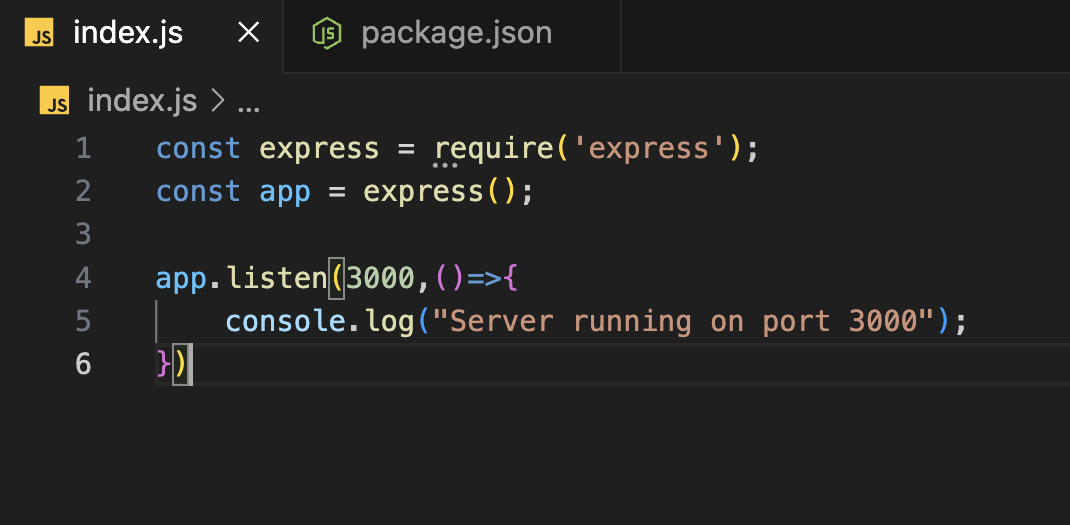Click the Node icon on package.json tab
Viewport: 1070px width, 525px height.
tap(327, 33)
